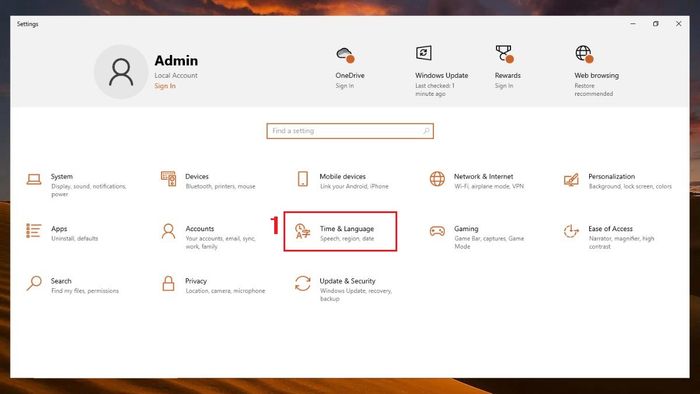700x394 pixels.
Task: Click the Devices category title
Action: [x=197, y=176]
